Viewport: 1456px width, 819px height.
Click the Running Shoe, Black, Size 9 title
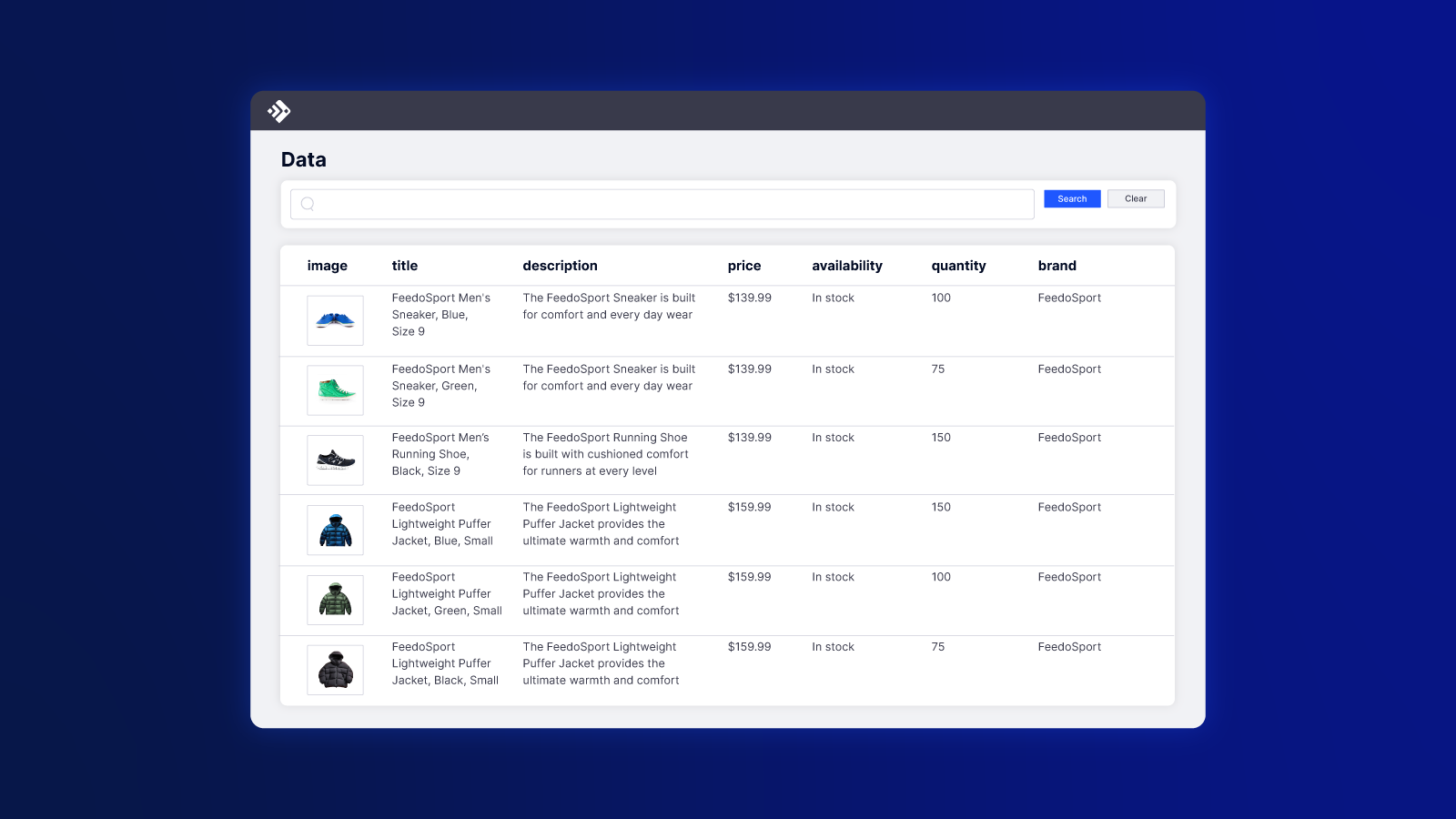440,454
